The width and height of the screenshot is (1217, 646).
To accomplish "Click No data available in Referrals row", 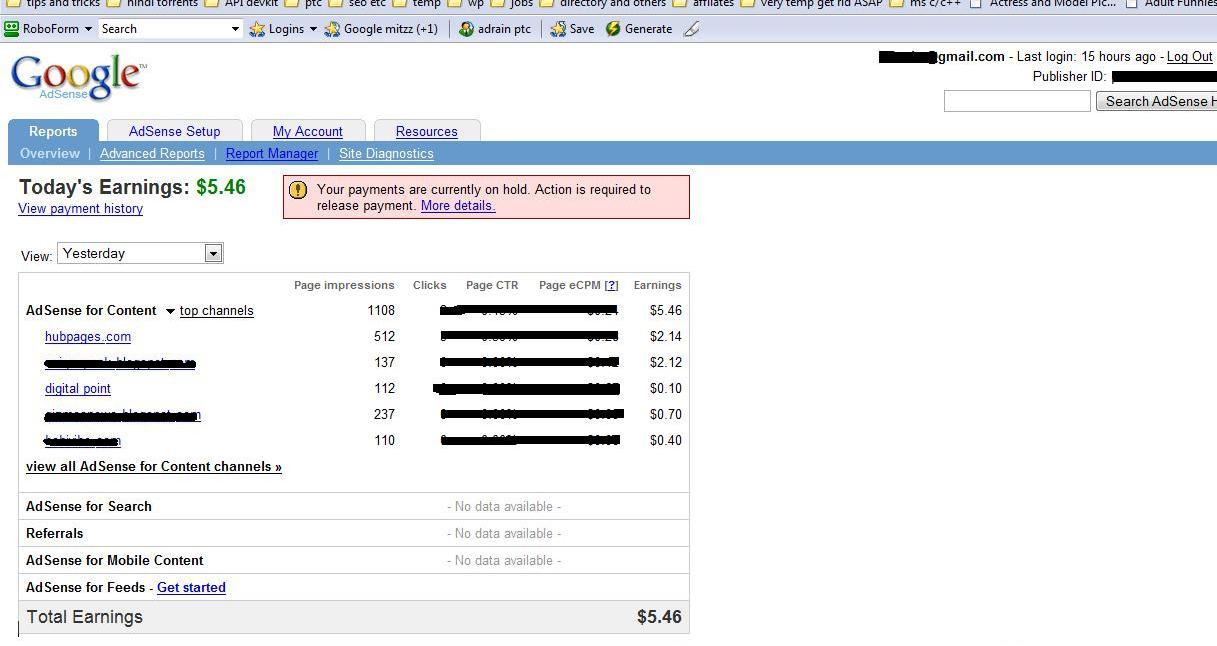I will [x=504, y=534].
